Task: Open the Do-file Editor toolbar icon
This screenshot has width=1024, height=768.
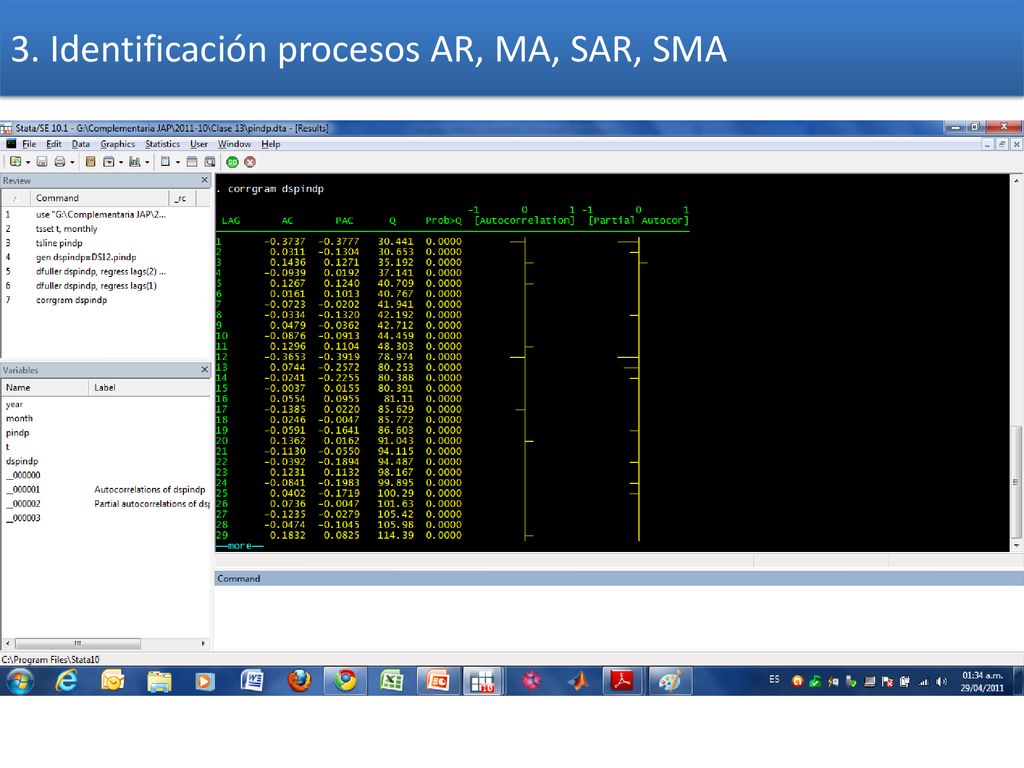Action: (165, 162)
